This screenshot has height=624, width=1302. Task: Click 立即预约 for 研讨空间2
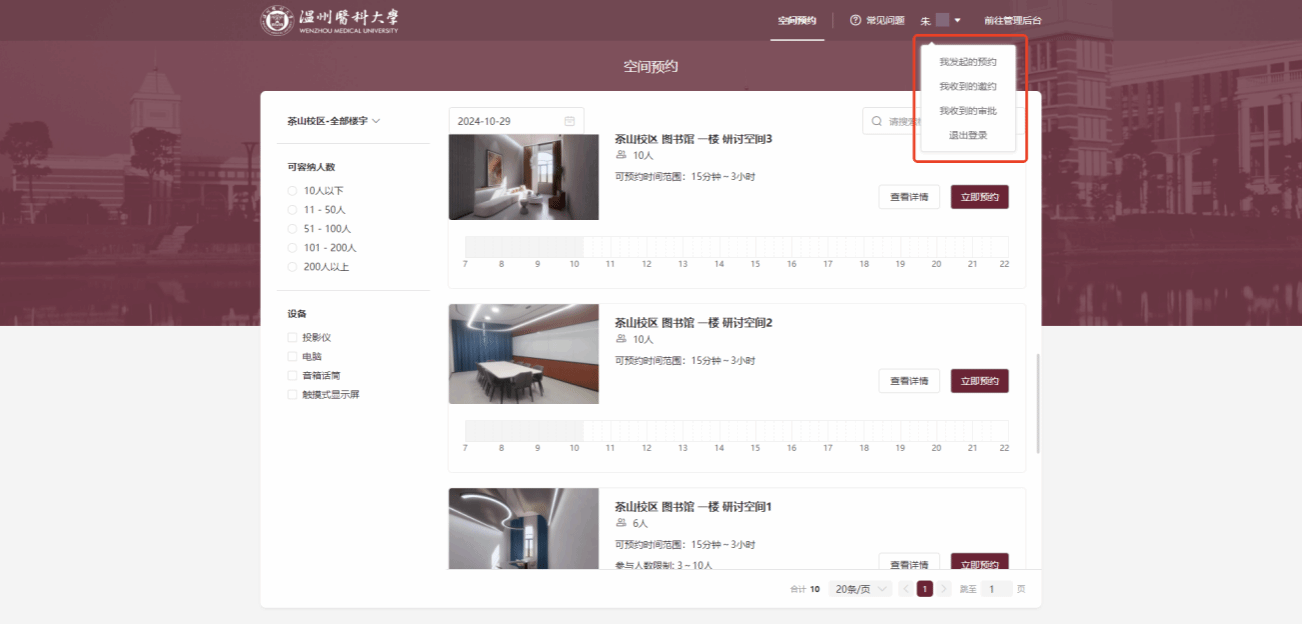980,381
